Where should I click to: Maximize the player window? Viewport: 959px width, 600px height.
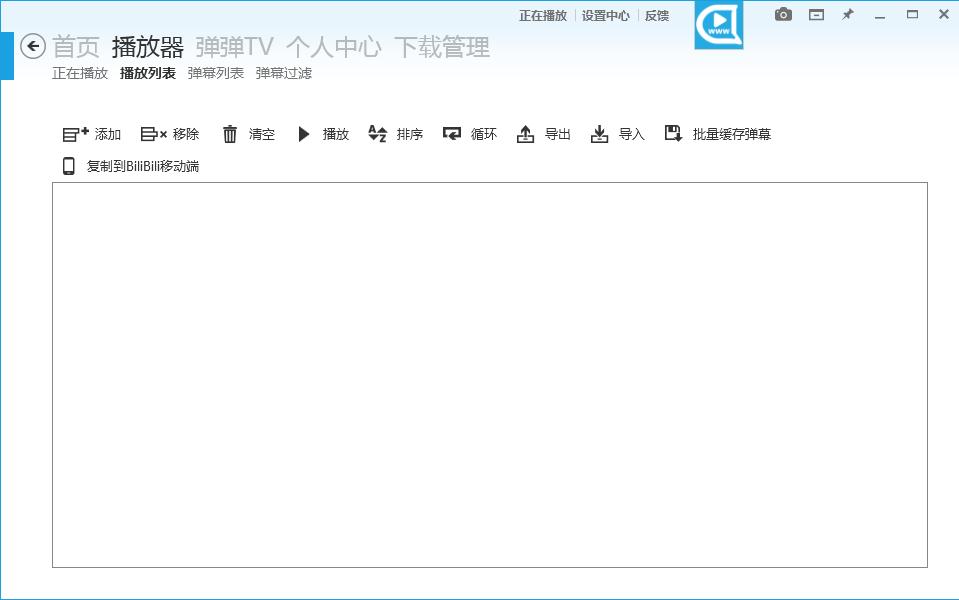pos(913,15)
